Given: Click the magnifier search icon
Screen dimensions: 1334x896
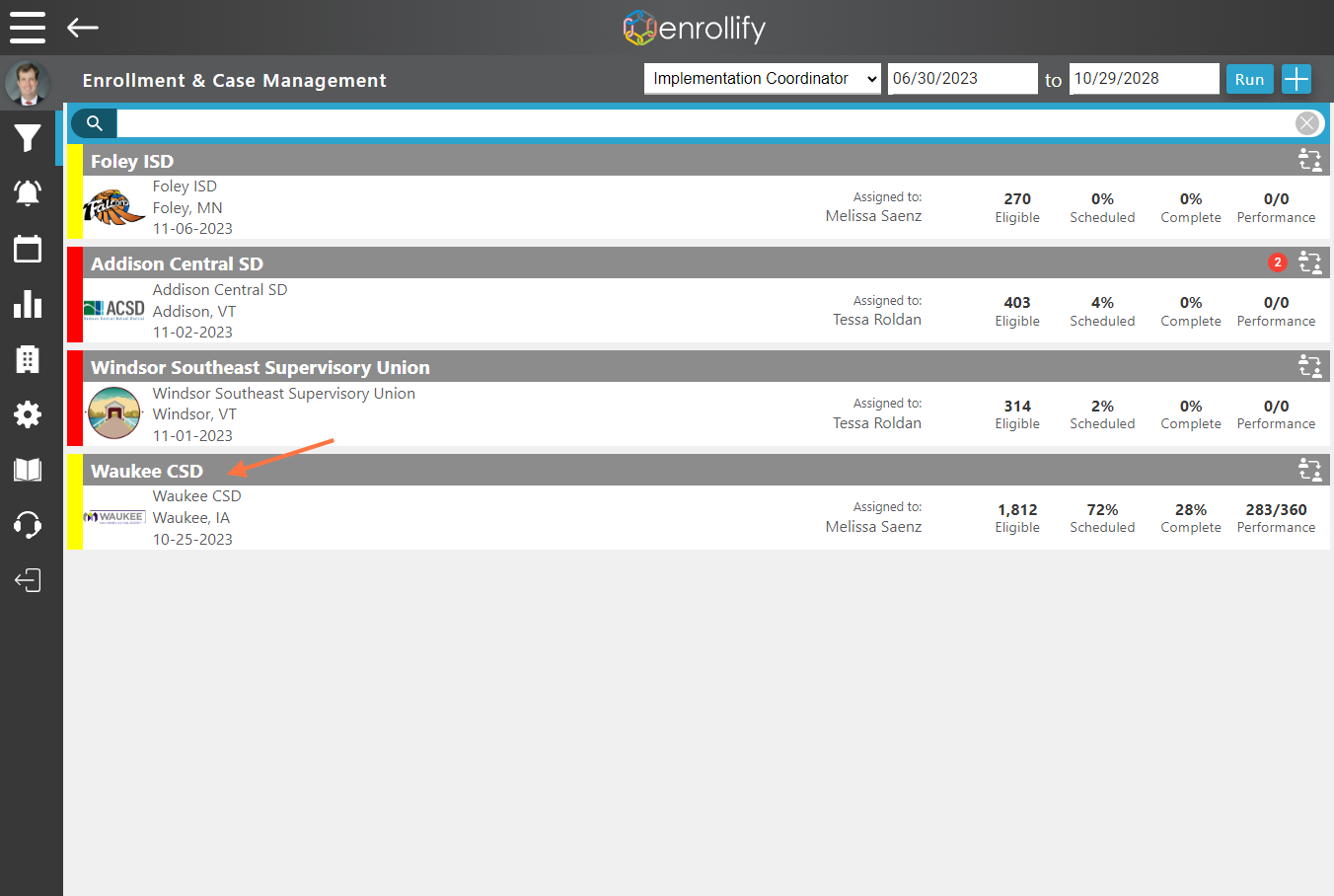Looking at the screenshot, I should click(x=94, y=123).
